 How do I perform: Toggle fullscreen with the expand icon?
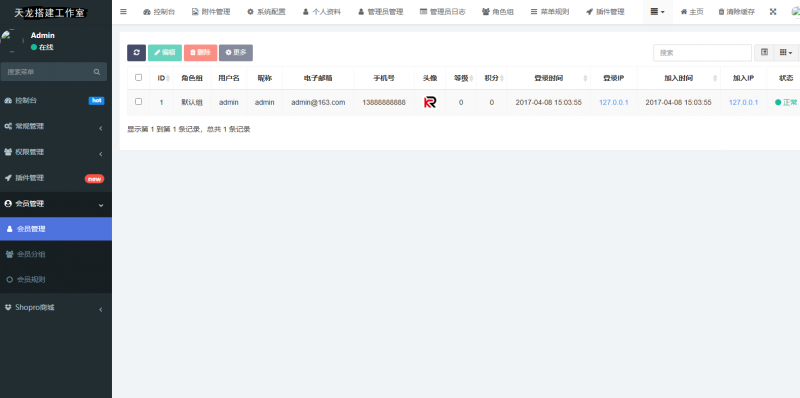click(773, 12)
